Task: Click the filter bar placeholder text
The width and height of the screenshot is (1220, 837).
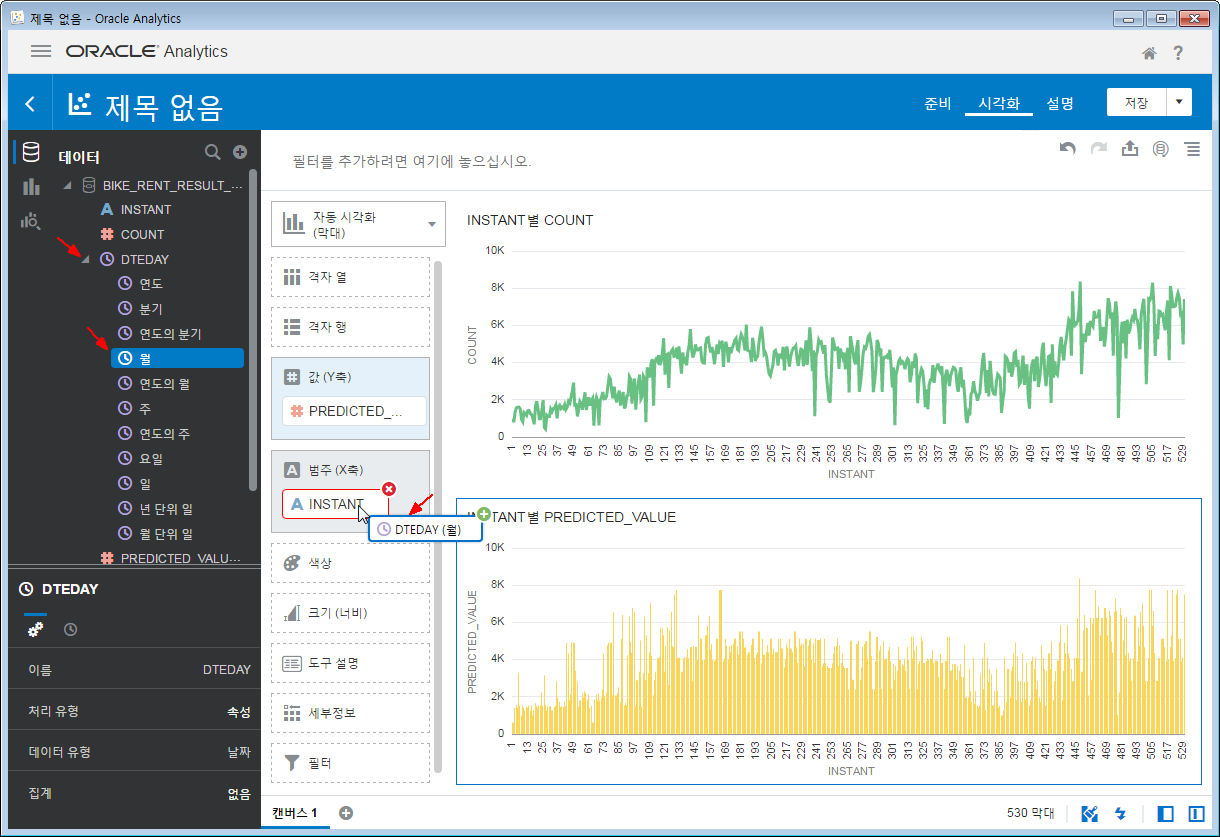Action: (412, 161)
